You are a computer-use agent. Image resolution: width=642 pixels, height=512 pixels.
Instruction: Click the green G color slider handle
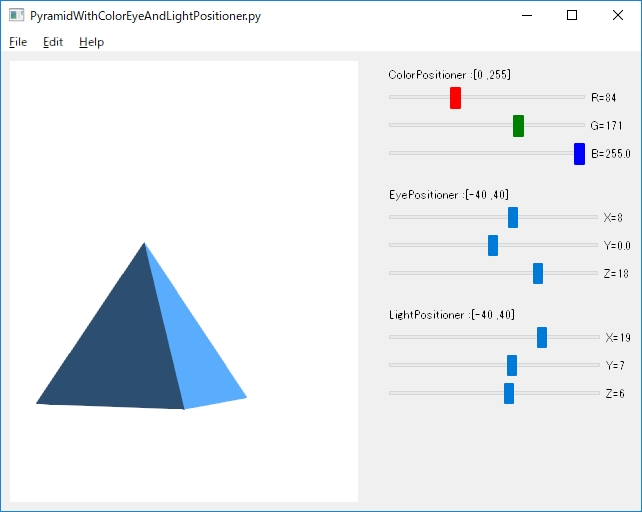coord(518,126)
